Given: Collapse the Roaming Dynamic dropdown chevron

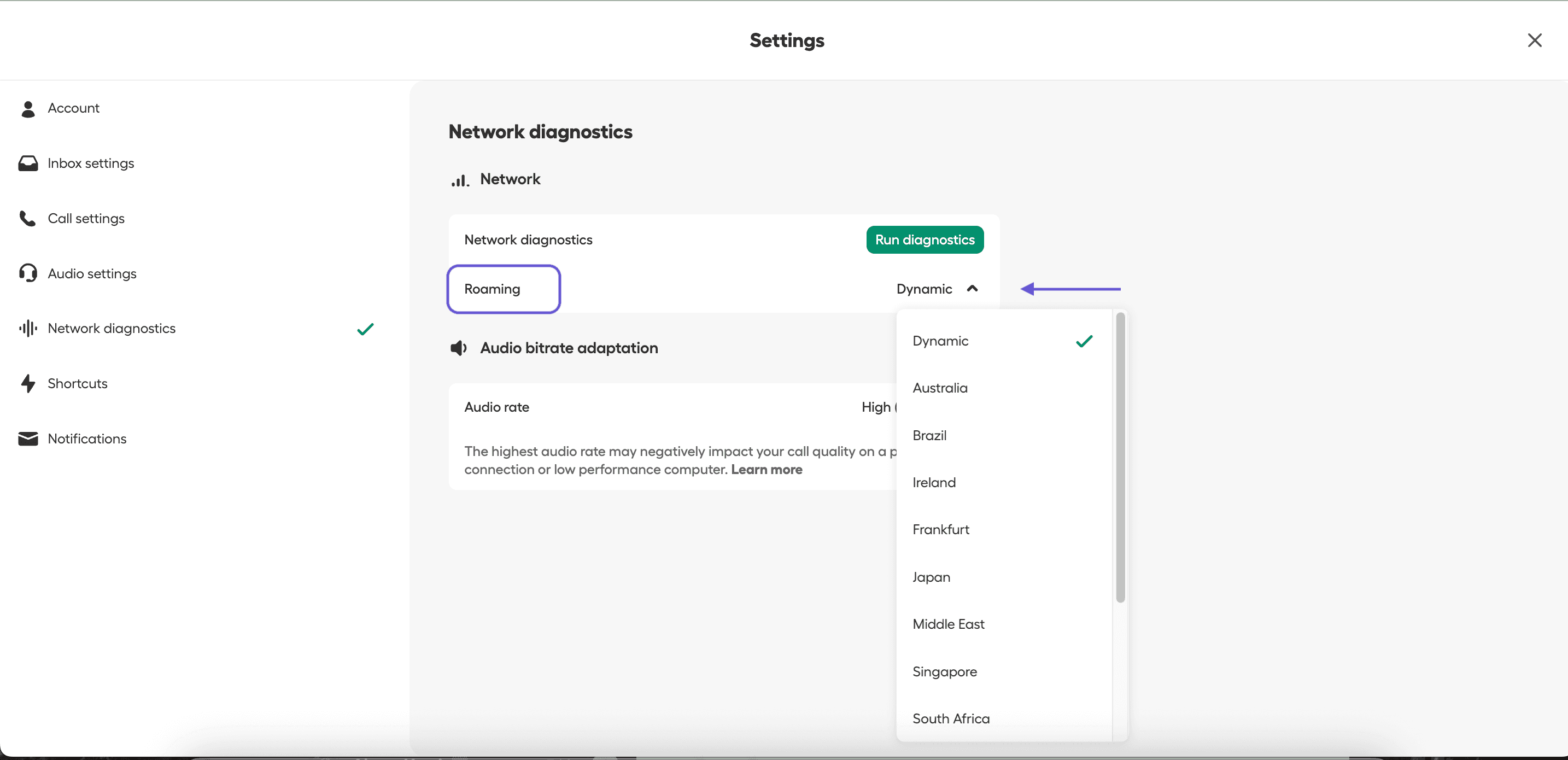Looking at the screenshot, I should point(972,289).
